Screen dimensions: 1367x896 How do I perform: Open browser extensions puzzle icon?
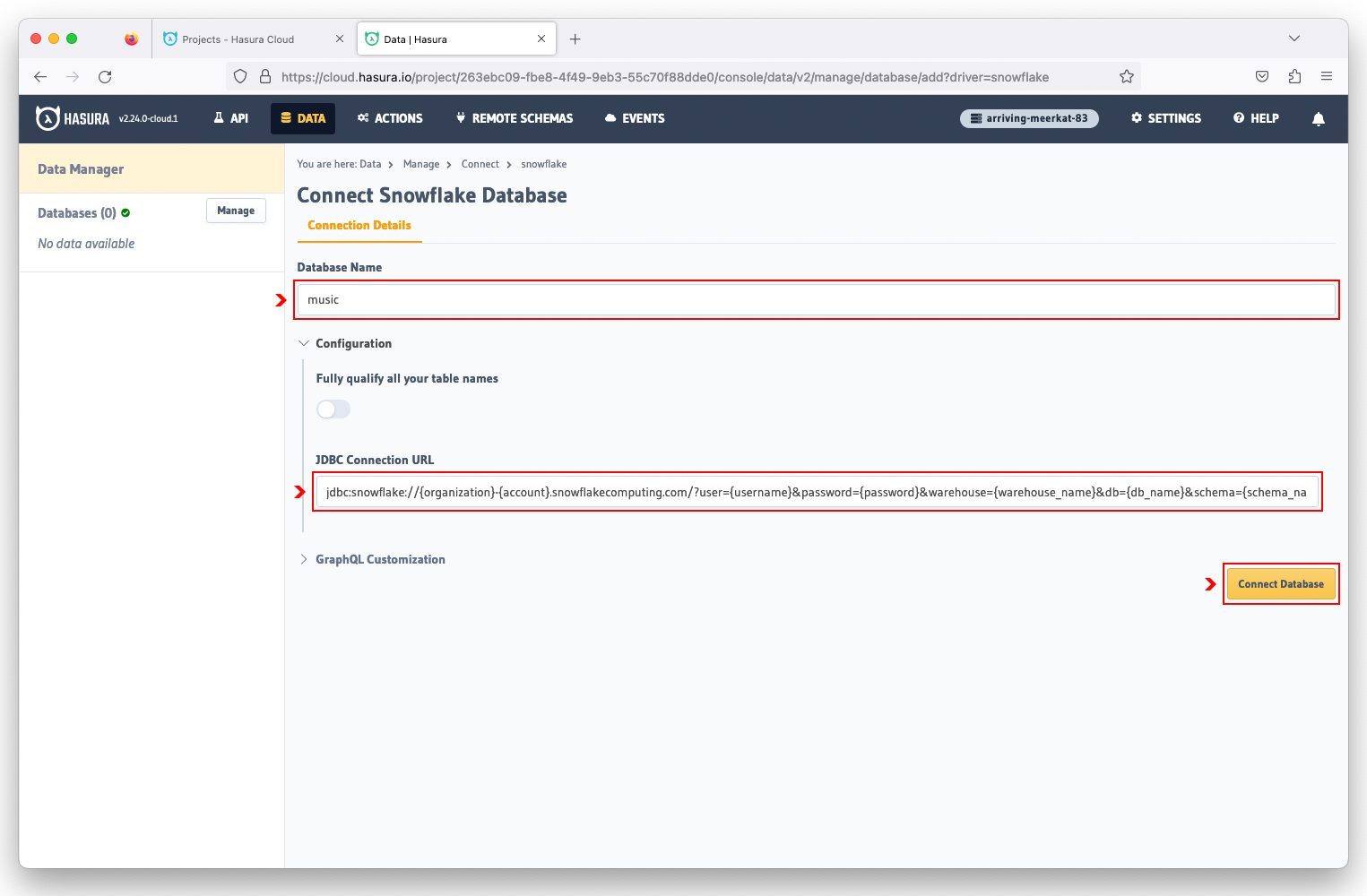pyautogui.click(x=1293, y=77)
